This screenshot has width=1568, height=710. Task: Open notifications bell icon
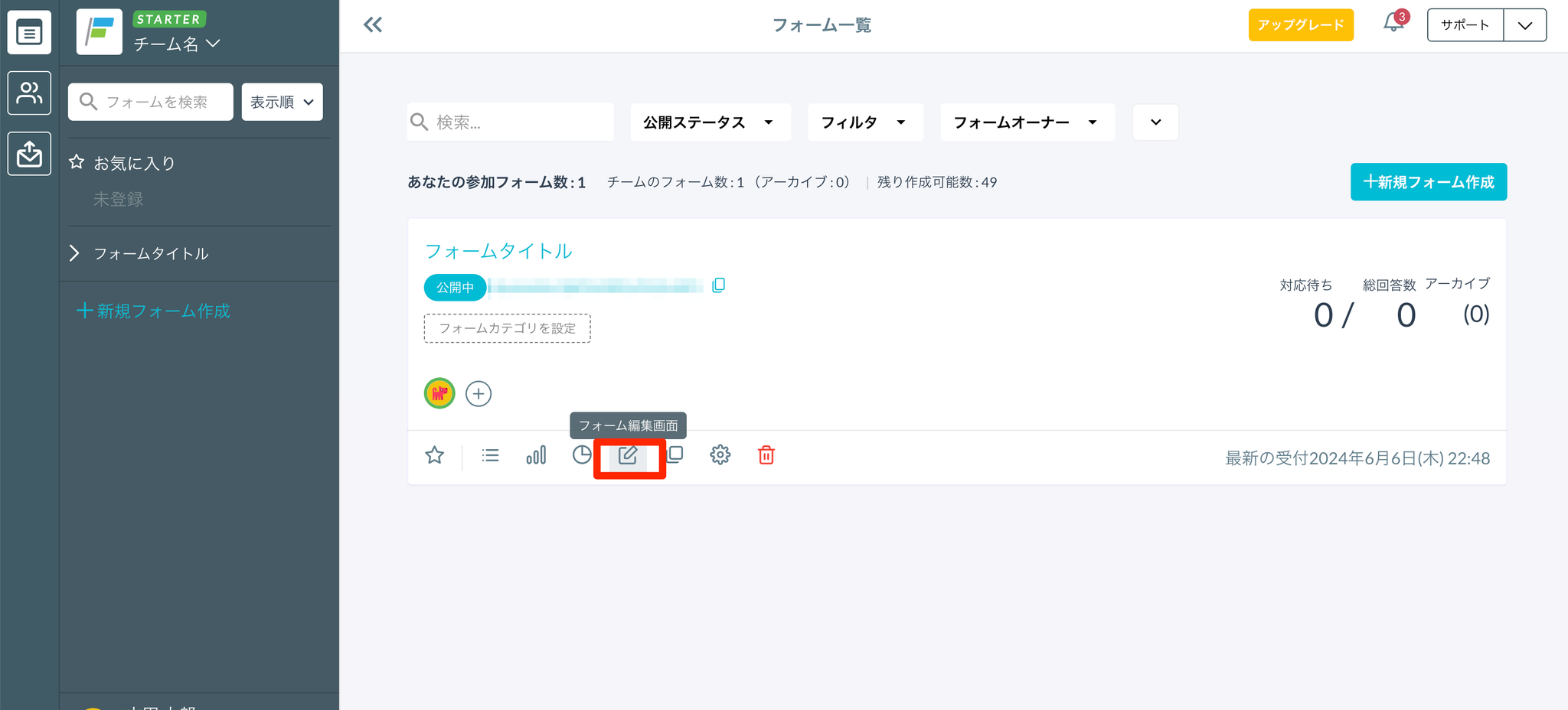coord(1395,23)
